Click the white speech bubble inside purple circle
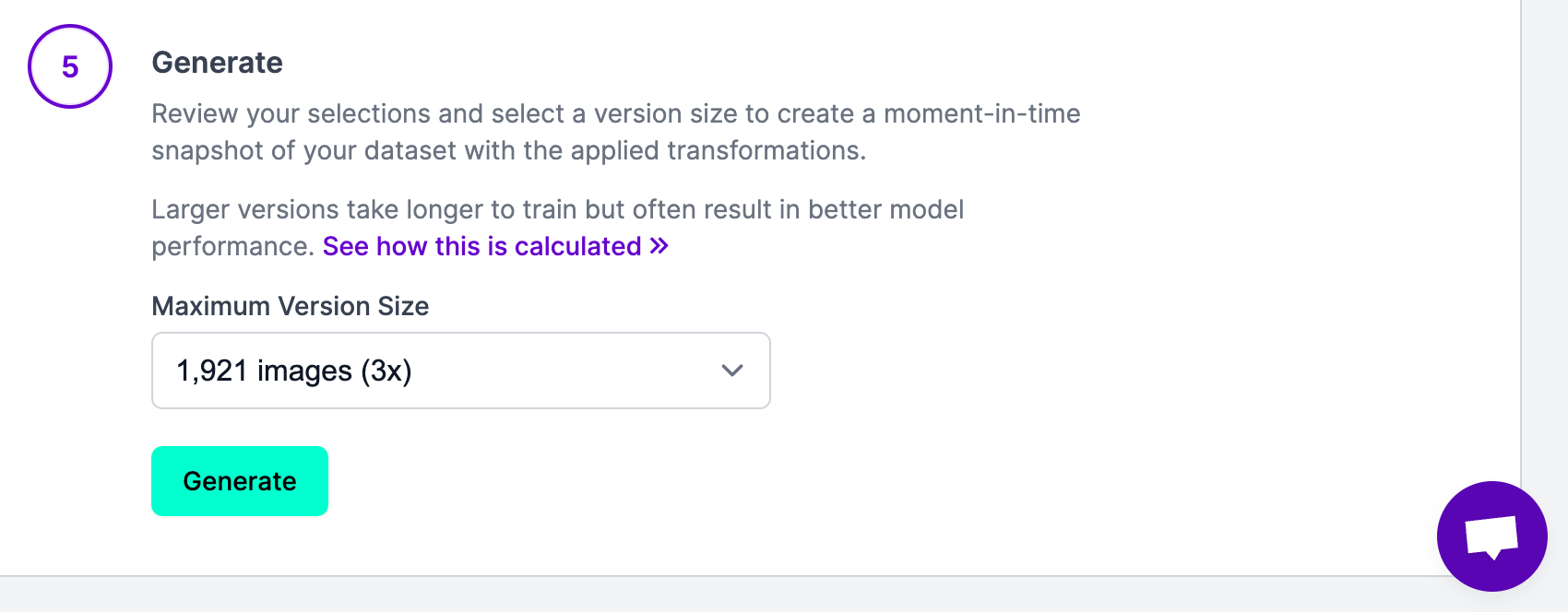This screenshot has height=612, width=1568. pyautogui.click(x=1491, y=537)
